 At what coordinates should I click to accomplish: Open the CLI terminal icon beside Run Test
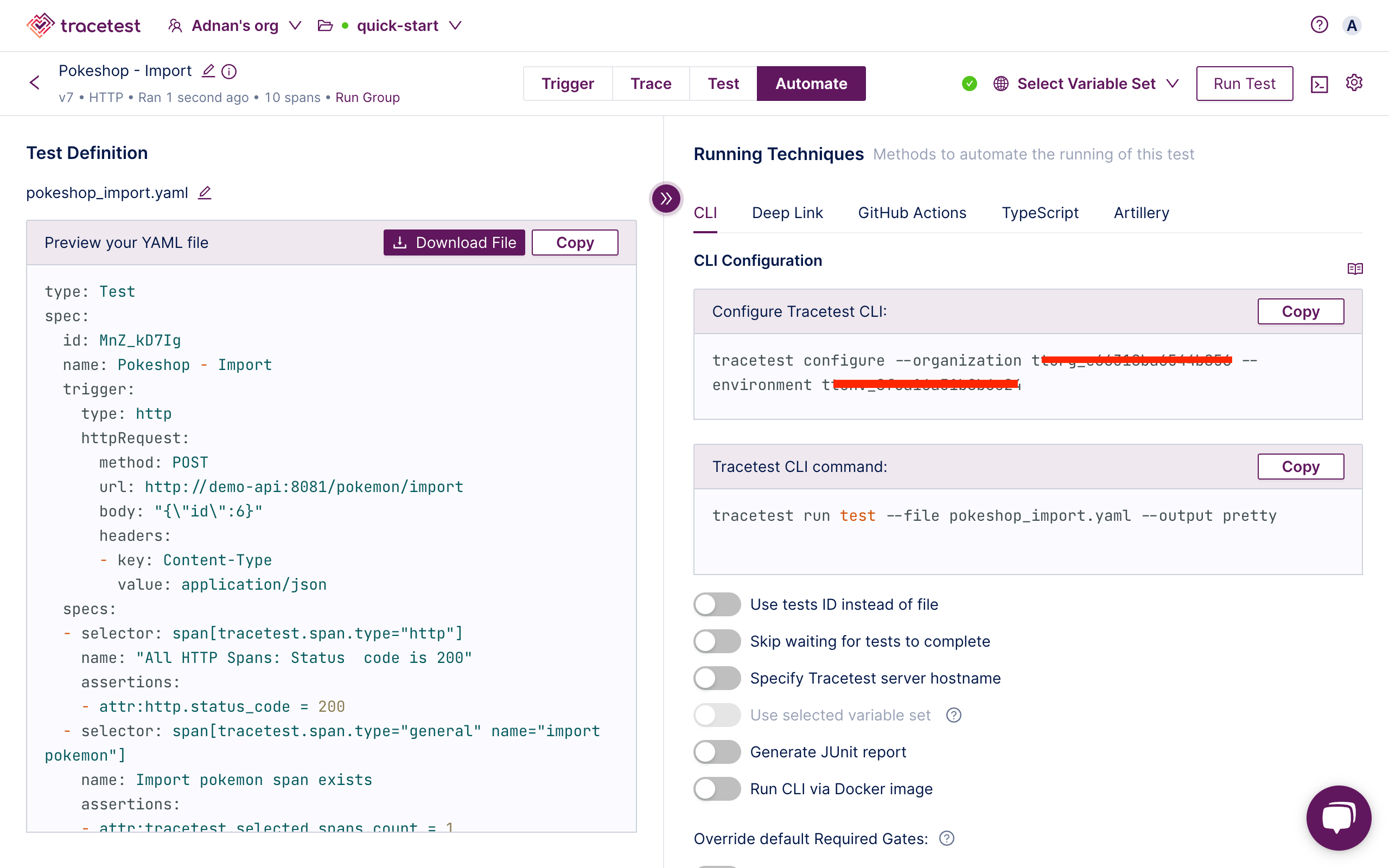coord(1320,84)
